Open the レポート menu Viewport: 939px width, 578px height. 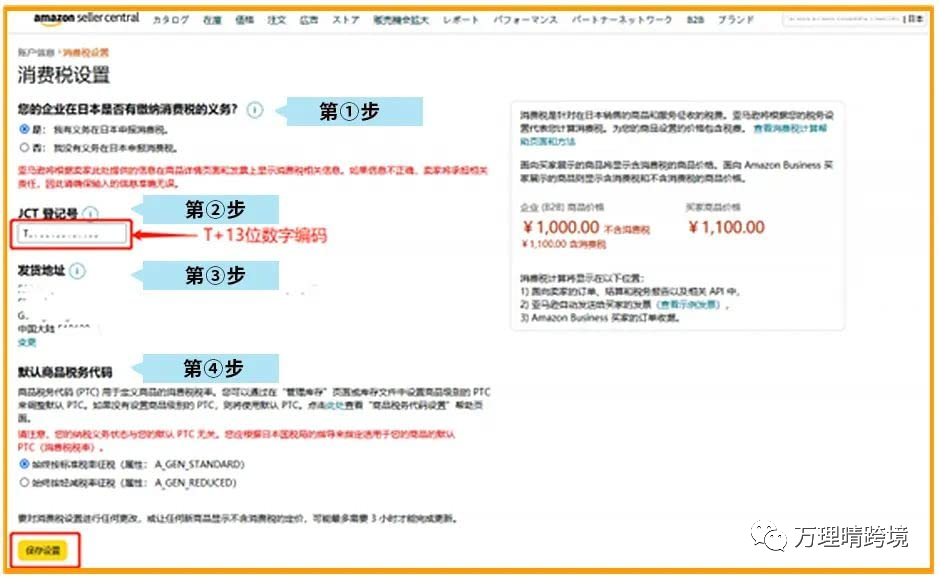(461, 20)
